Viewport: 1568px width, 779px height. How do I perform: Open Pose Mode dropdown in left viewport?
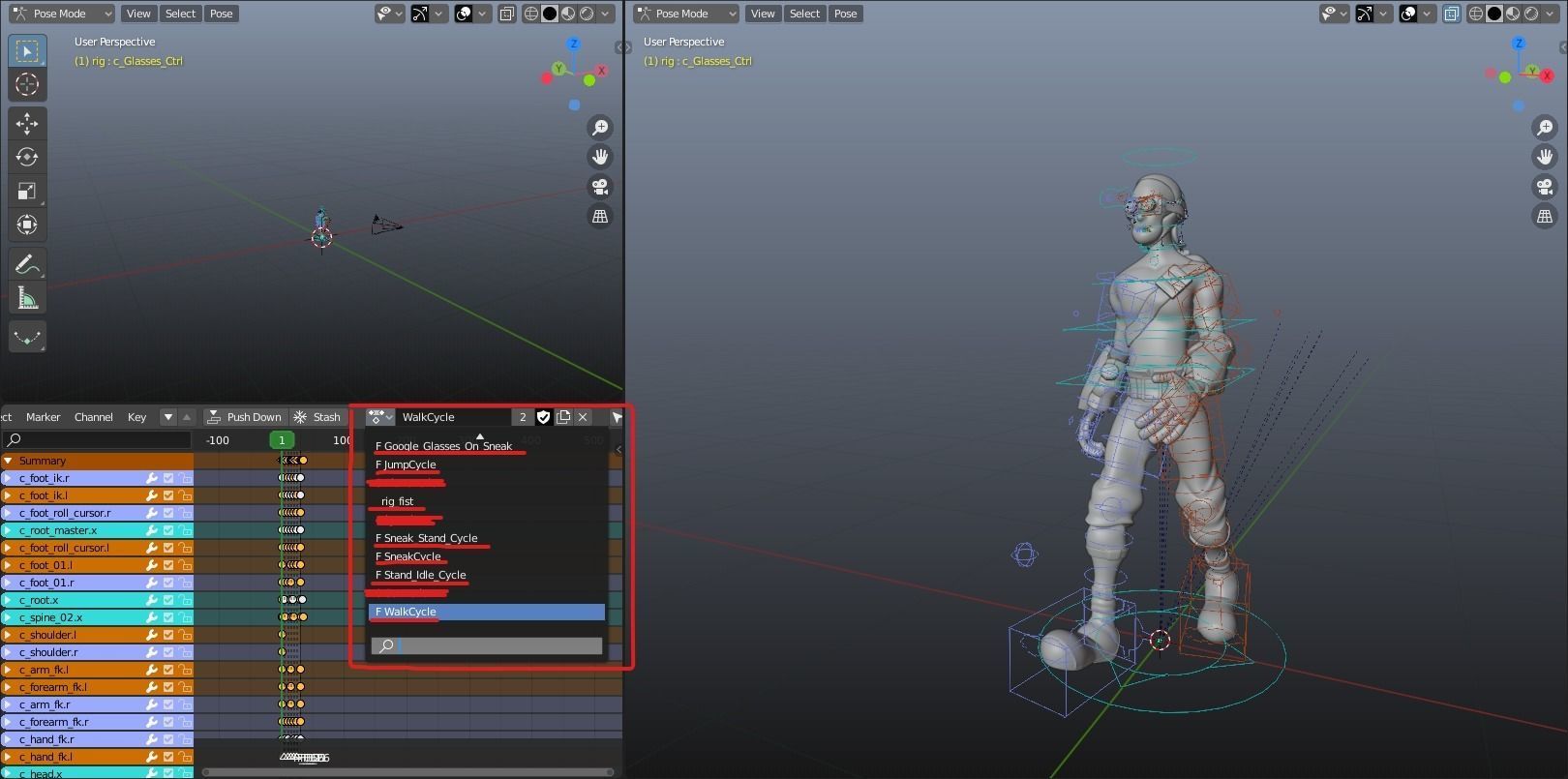[x=62, y=14]
